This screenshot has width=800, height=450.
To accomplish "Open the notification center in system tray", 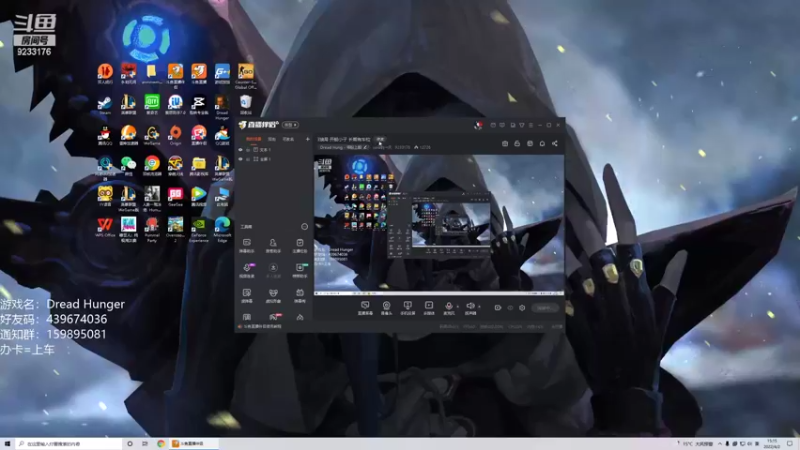I will coord(789,444).
